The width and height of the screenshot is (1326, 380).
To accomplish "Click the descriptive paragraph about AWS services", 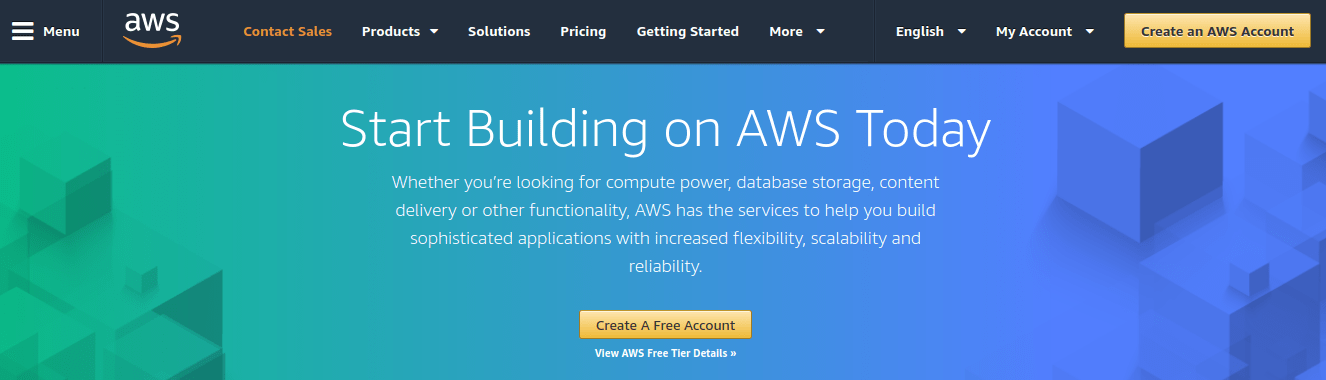I will point(665,225).
